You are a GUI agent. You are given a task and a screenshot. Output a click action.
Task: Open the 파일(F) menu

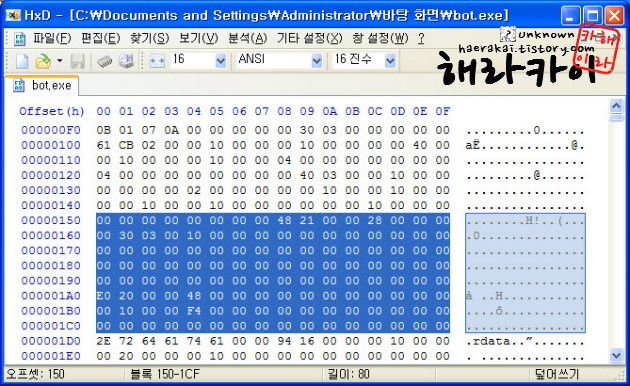tap(52, 38)
